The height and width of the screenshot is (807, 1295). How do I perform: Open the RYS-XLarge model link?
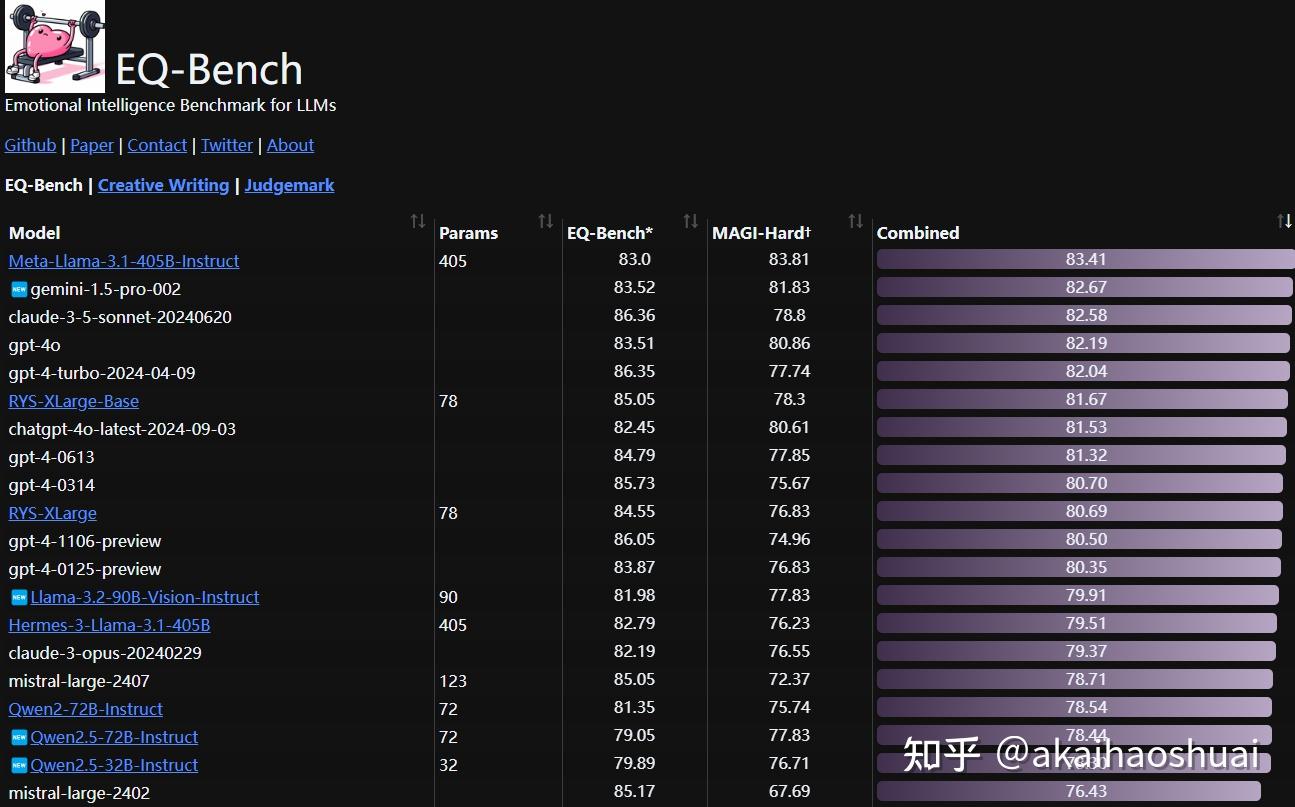tap(53, 513)
